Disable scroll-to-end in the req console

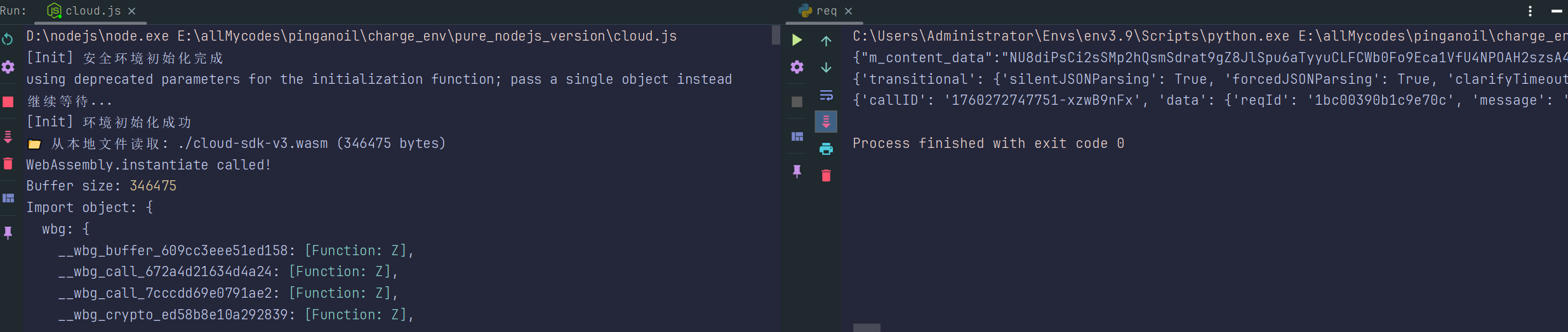pos(826,121)
